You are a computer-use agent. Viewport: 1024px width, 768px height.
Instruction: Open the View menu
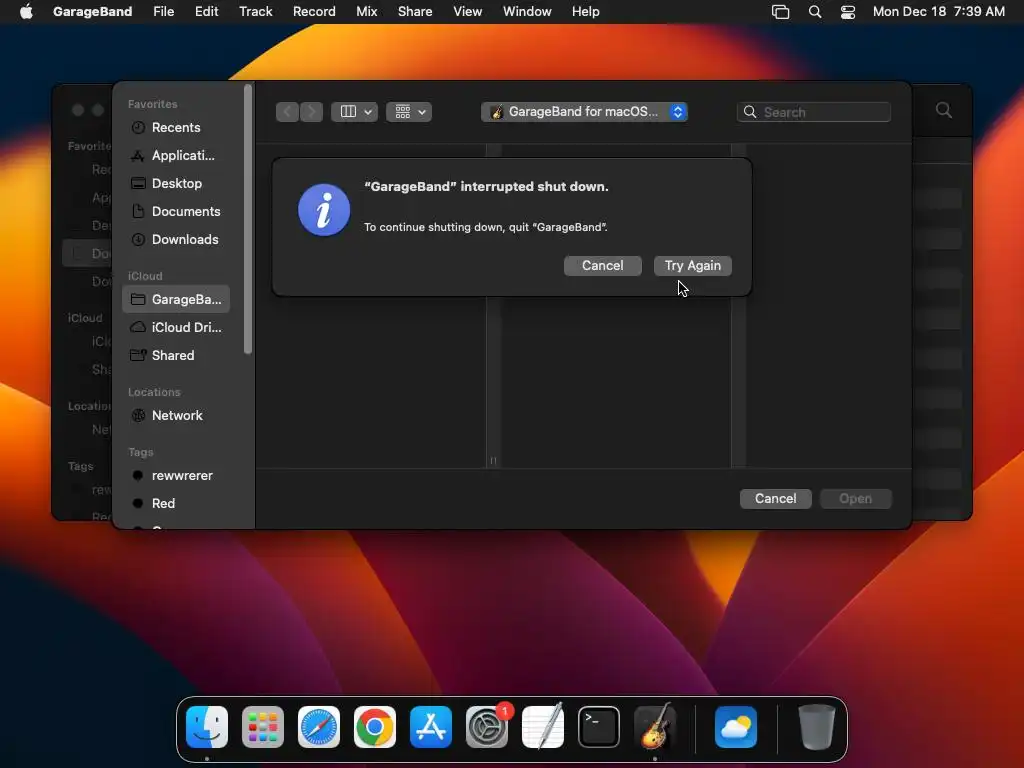coord(468,11)
